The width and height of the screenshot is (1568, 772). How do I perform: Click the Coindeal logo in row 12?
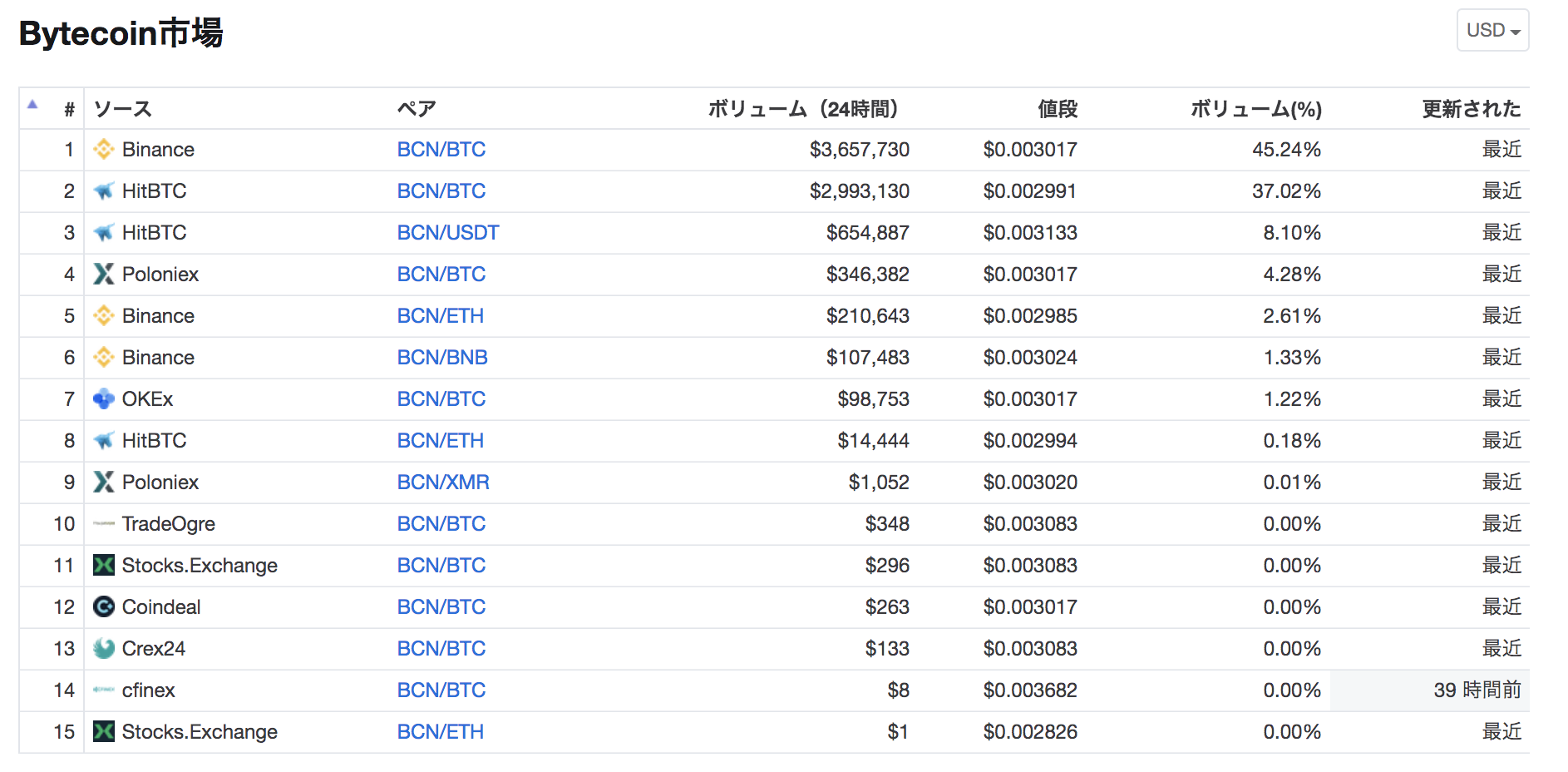coord(103,607)
